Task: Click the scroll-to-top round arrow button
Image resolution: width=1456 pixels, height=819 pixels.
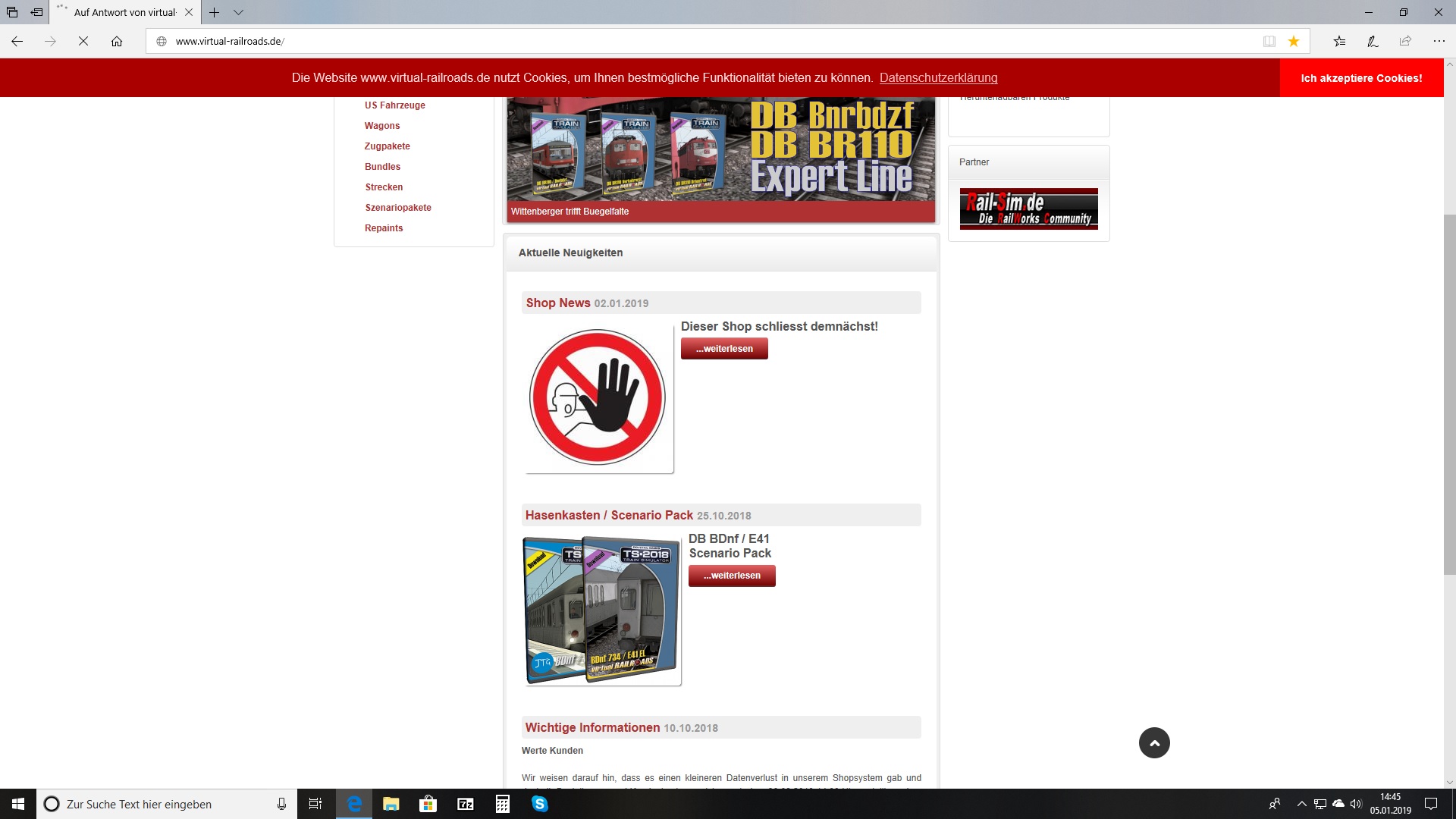Action: coord(1154,743)
